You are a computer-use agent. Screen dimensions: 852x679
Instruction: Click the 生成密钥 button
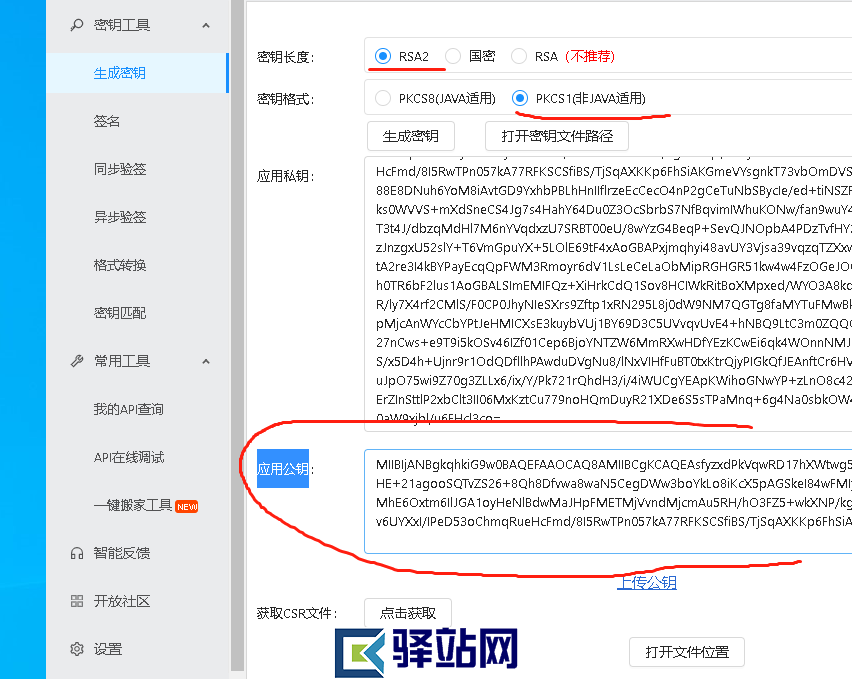click(x=411, y=136)
